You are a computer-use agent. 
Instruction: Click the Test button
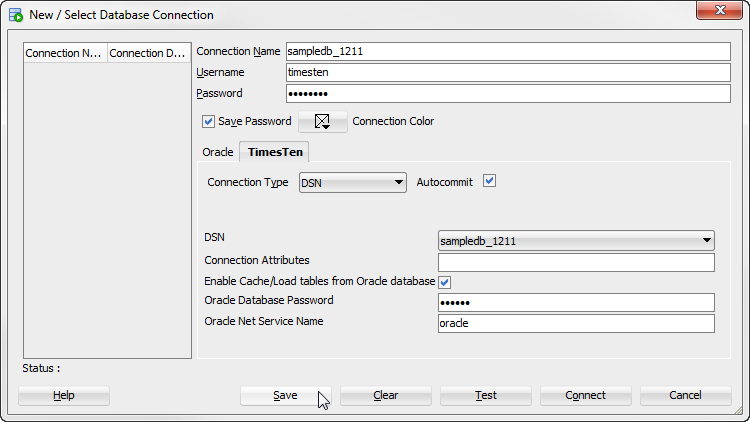click(x=485, y=396)
